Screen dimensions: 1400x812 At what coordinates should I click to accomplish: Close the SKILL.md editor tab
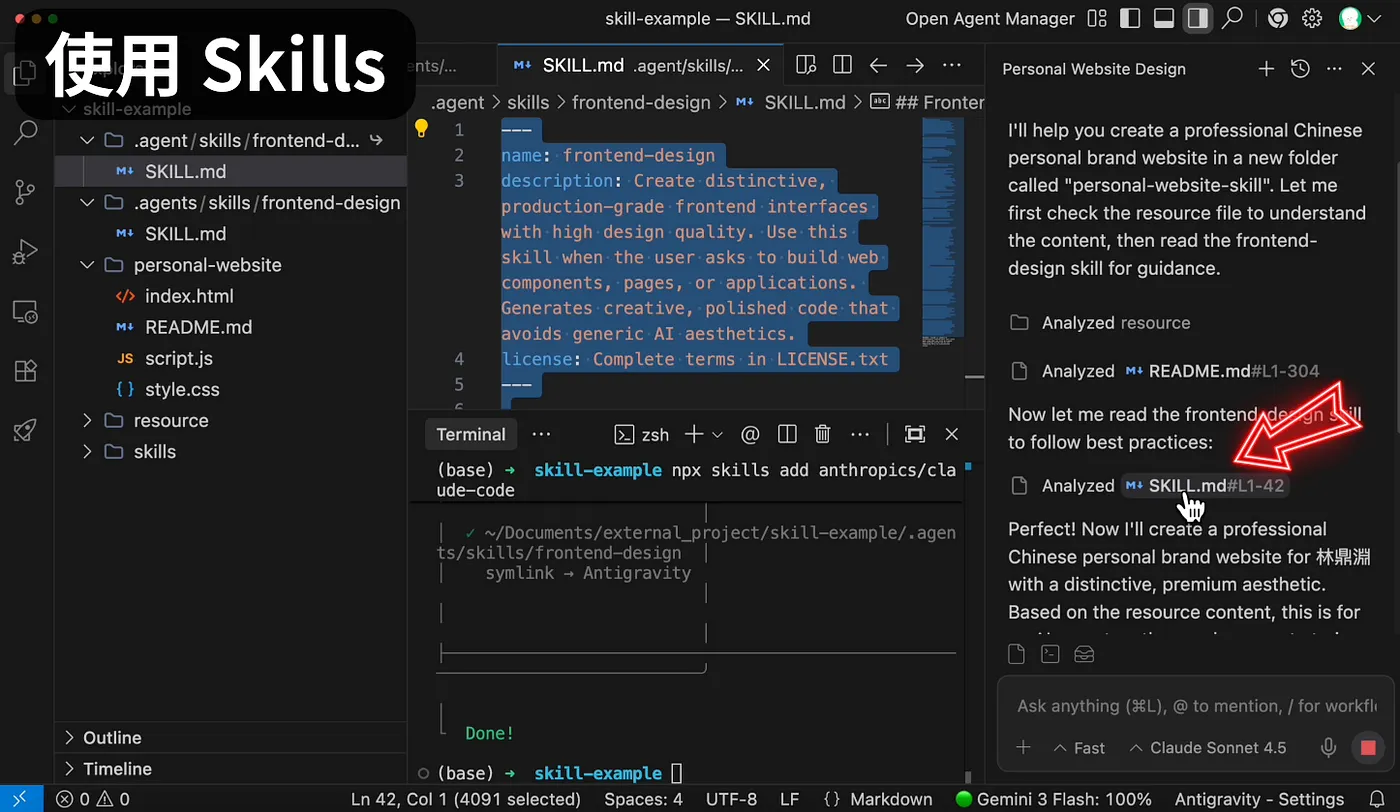pos(764,66)
